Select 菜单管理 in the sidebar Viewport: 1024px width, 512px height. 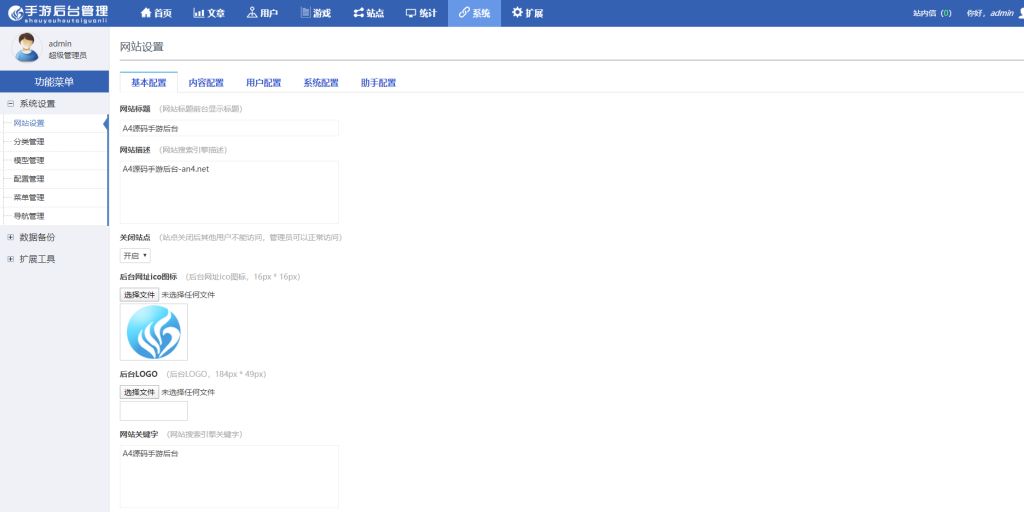[54, 197]
